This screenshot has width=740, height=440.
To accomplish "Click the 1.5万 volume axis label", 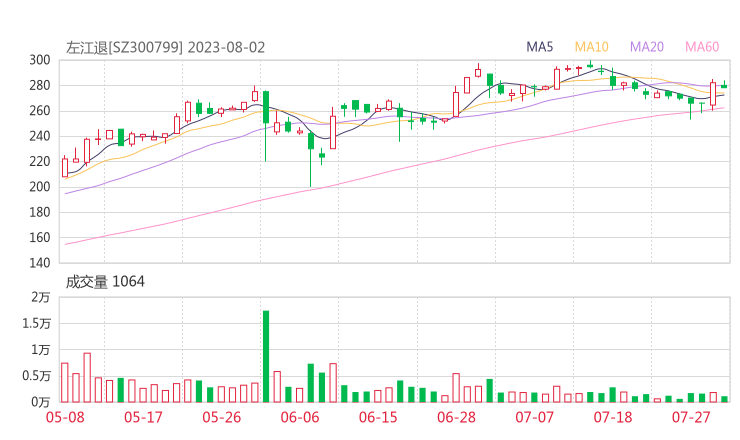I will tap(36, 324).
